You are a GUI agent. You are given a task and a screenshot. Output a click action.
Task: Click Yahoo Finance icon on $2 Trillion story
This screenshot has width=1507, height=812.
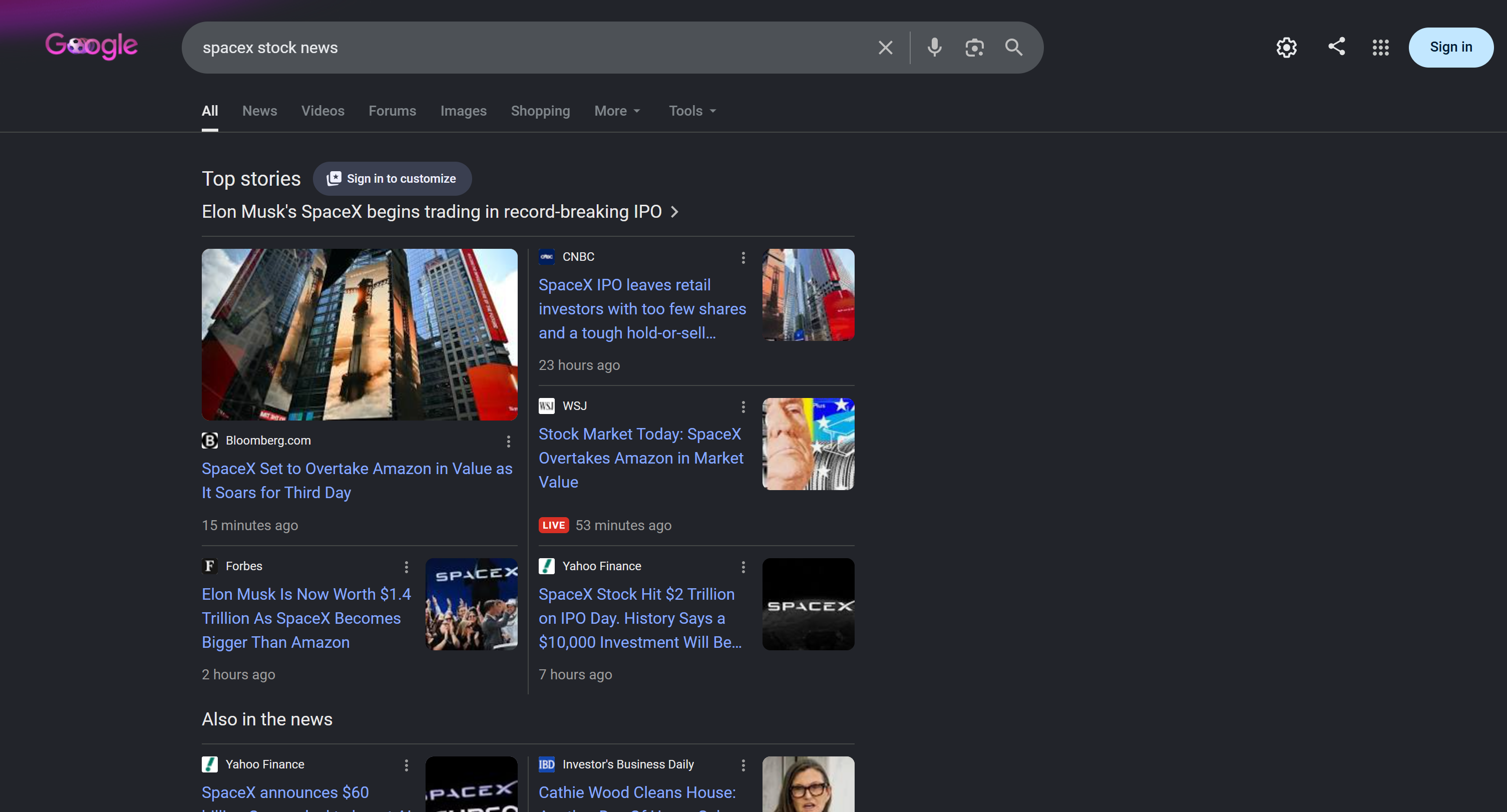(x=546, y=566)
